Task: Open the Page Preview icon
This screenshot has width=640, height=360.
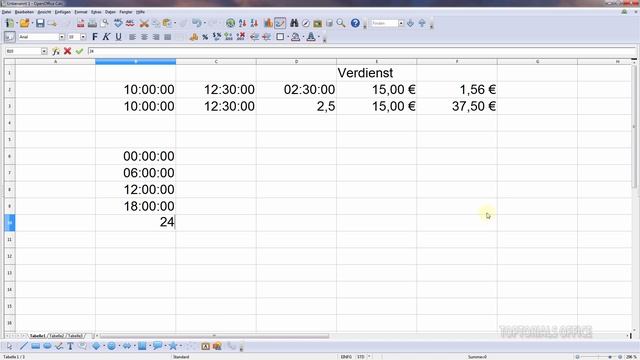Action: pyautogui.click(x=105, y=23)
